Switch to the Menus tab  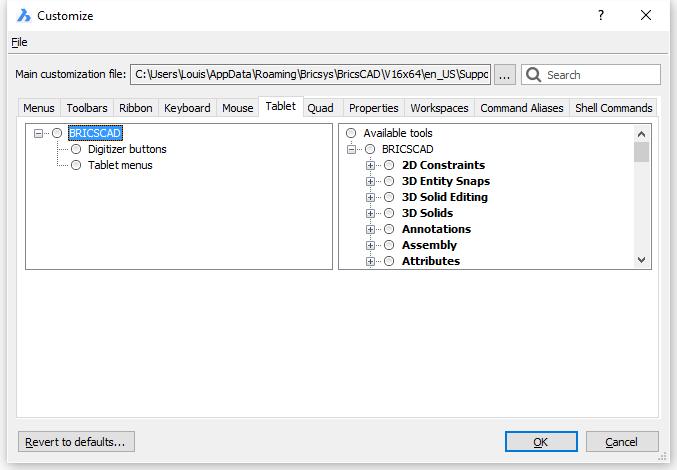[39, 108]
